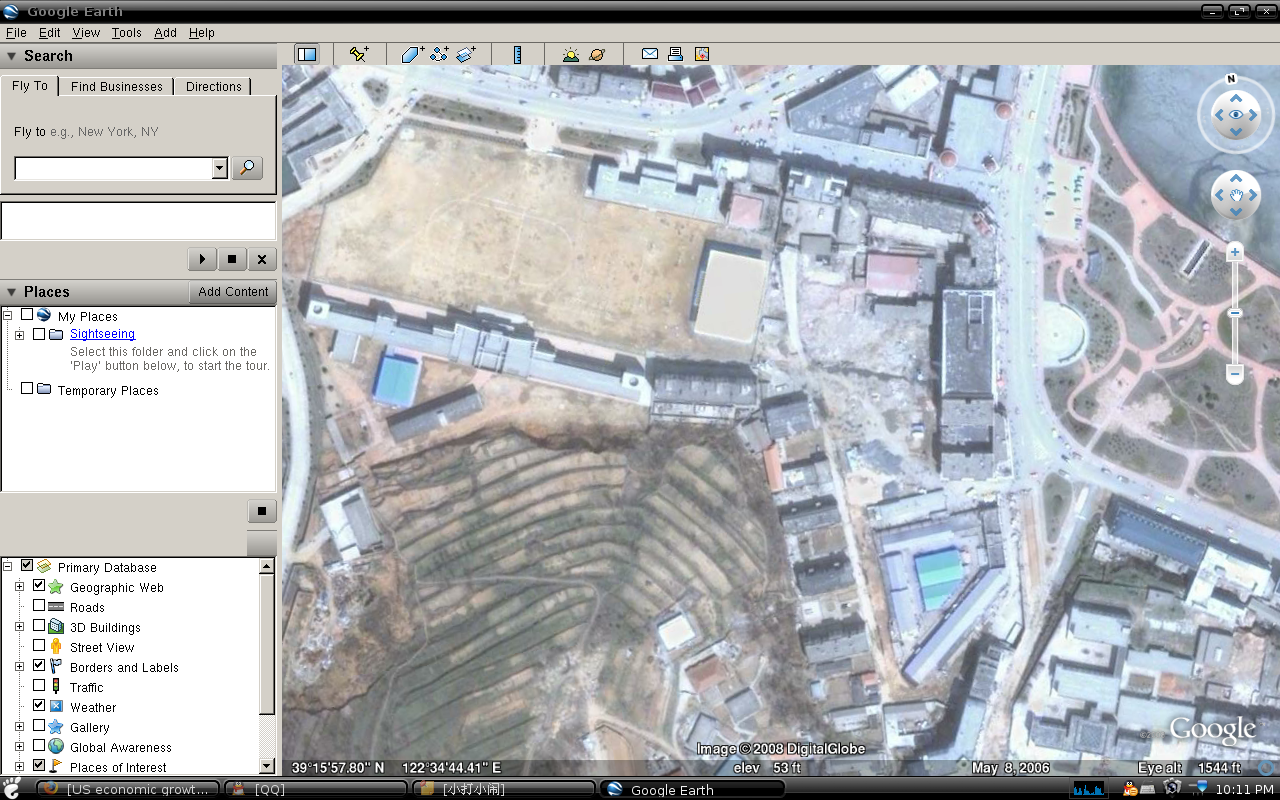1280x800 pixels.
Task: Enable the Roads layer checkbox
Action: tap(39, 606)
